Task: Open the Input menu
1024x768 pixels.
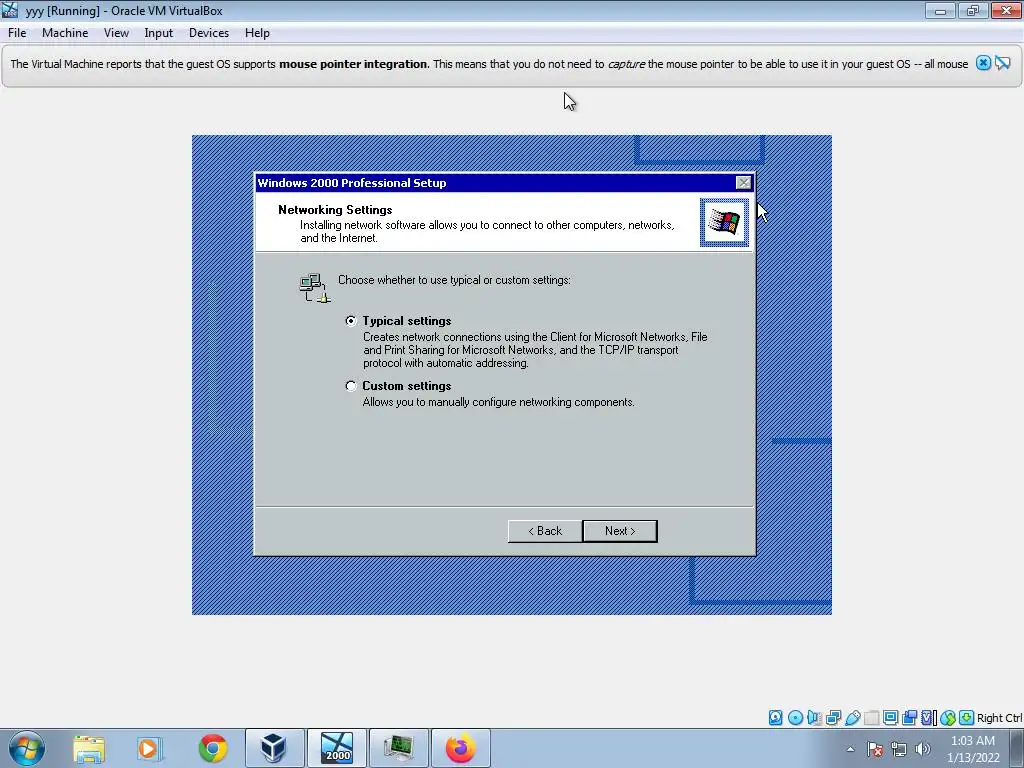Action: [159, 33]
